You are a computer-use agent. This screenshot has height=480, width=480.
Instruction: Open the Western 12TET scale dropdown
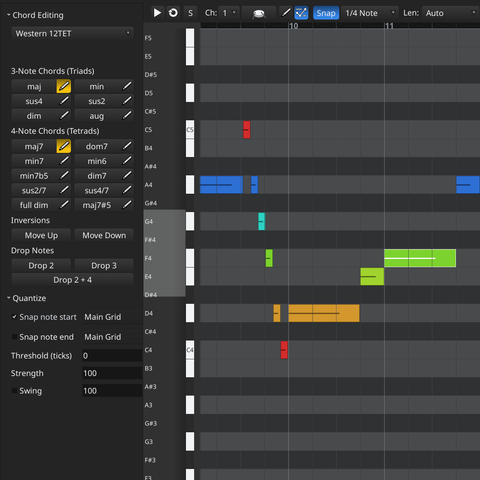(x=72, y=33)
